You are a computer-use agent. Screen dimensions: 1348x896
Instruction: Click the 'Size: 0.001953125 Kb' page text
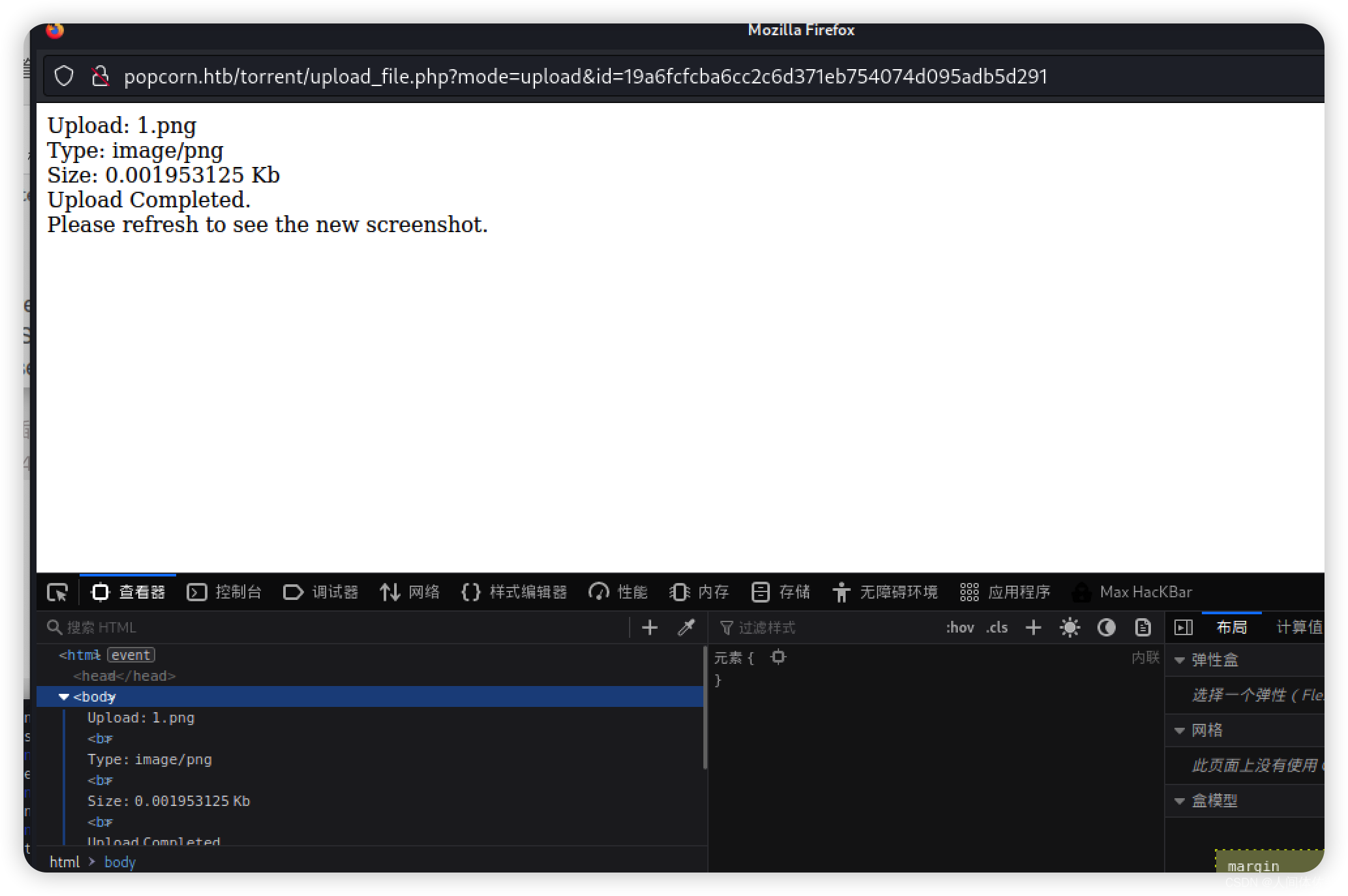pyautogui.click(x=163, y=175)
